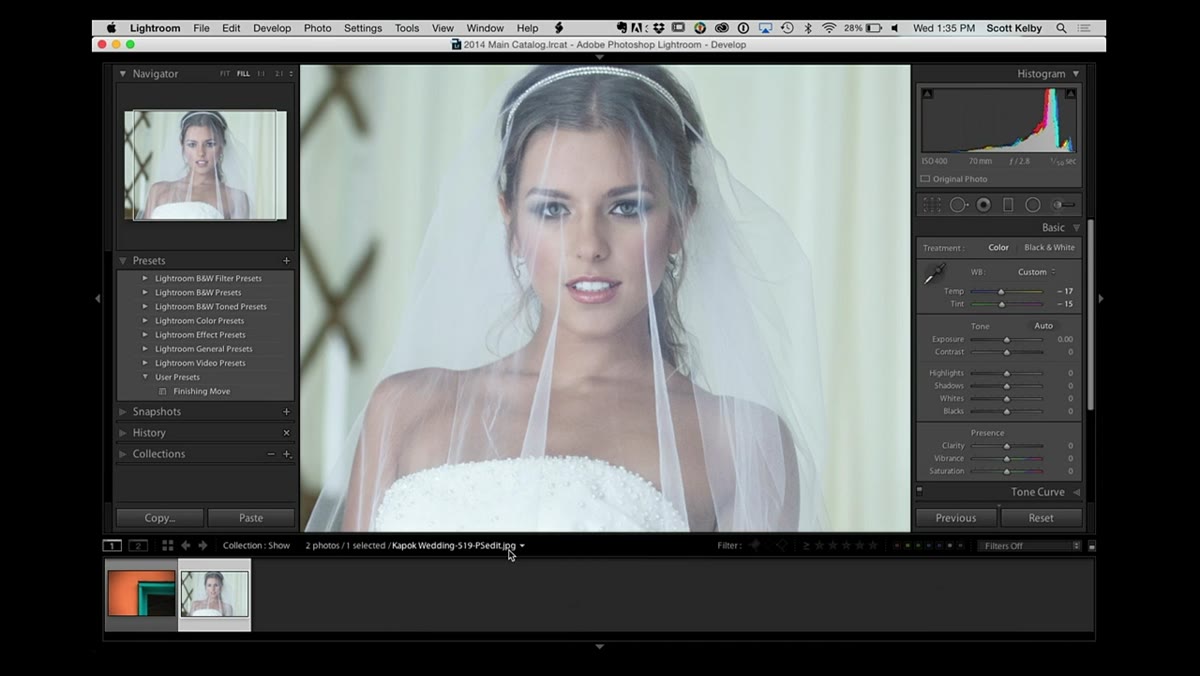Expand Lightroom B&W Filter Presets folder
Screen dimensions: 1200x676
145,279
